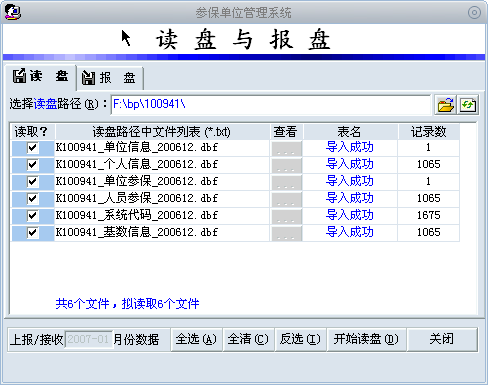Image resolution: width=488 pixels, height=385 pixels.
Task: Select file K100941_单位信息_200612.dbf
Action: [x=137, y=147]
